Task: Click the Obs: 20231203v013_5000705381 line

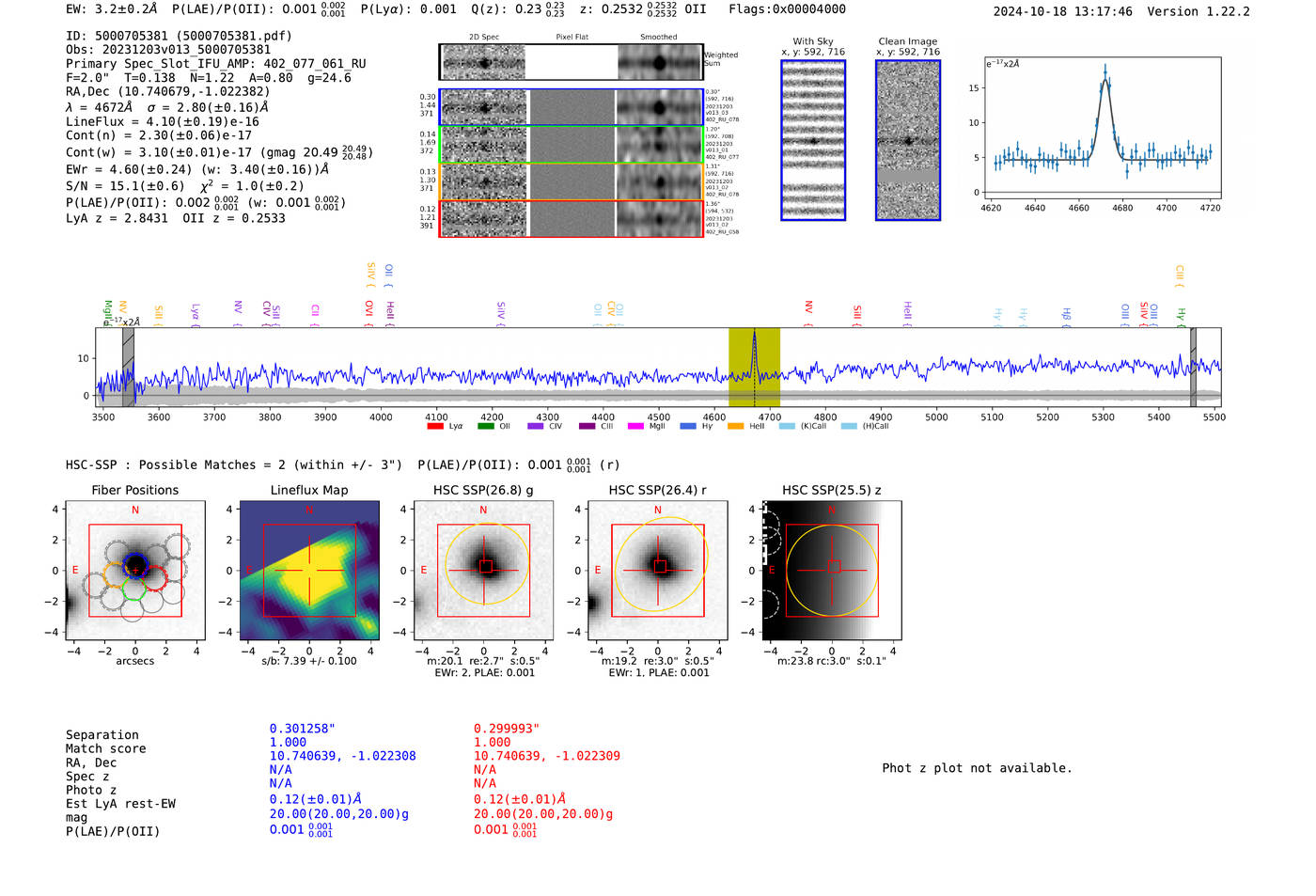Action: coord(168,50)
